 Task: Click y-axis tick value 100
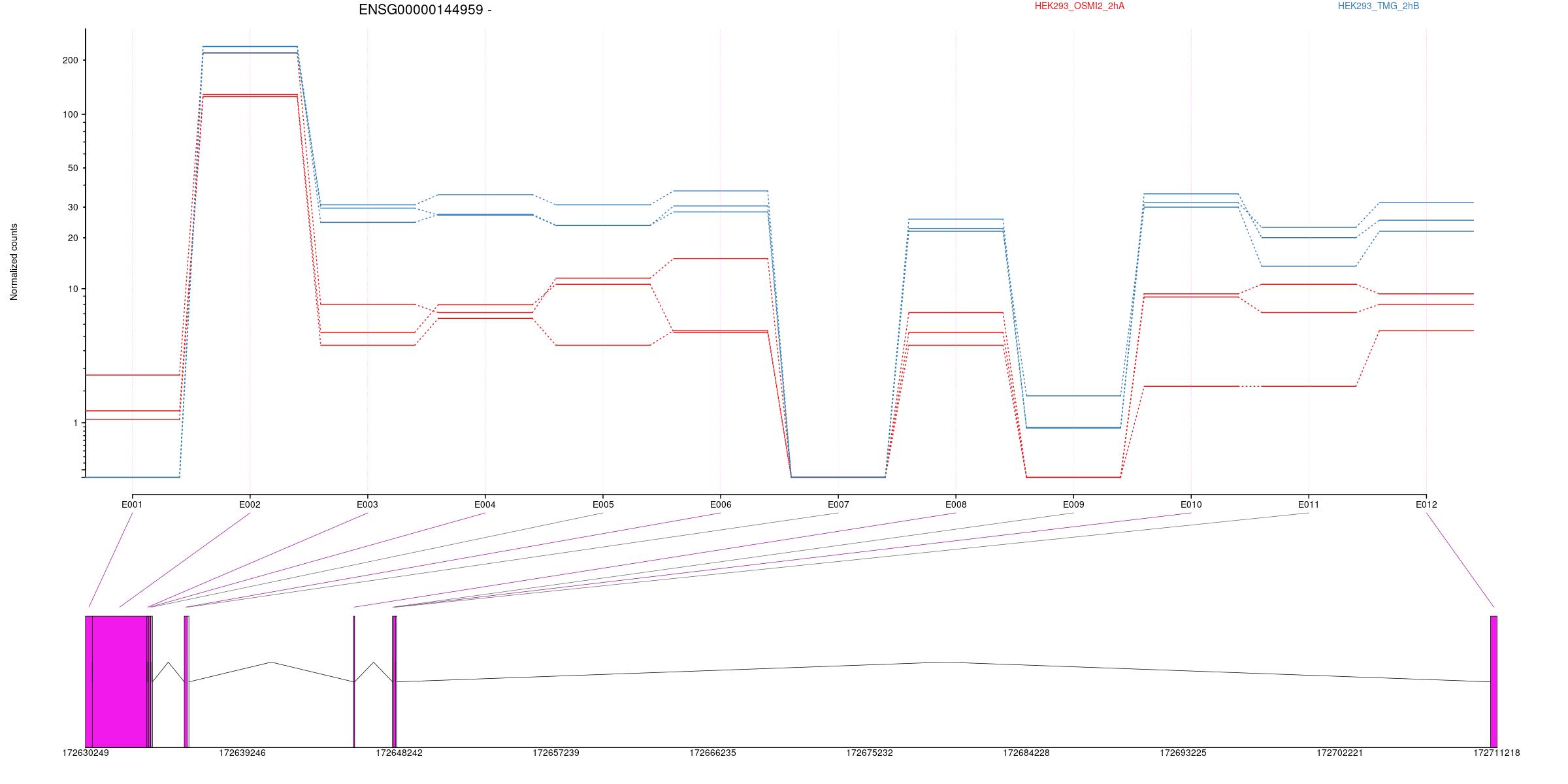click(70, 114)
